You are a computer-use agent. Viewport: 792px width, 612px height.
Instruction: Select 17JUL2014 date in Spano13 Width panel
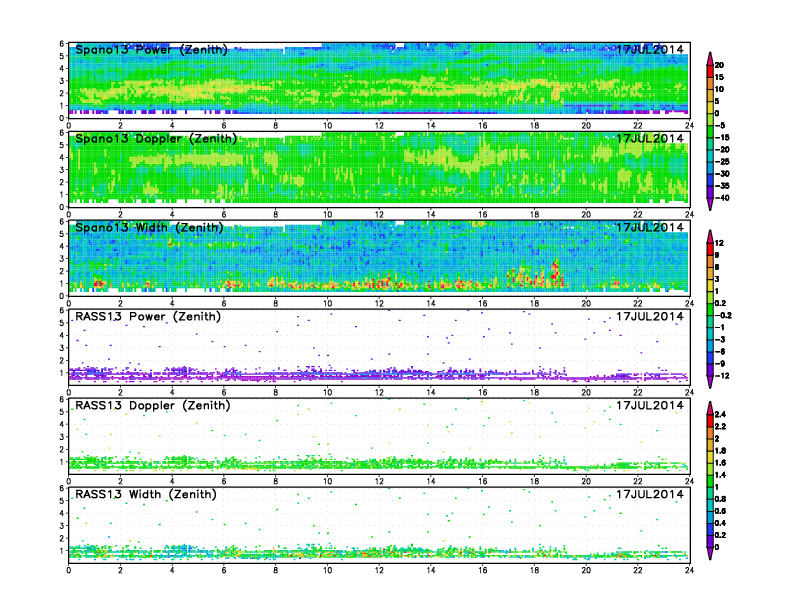point(650,227)
